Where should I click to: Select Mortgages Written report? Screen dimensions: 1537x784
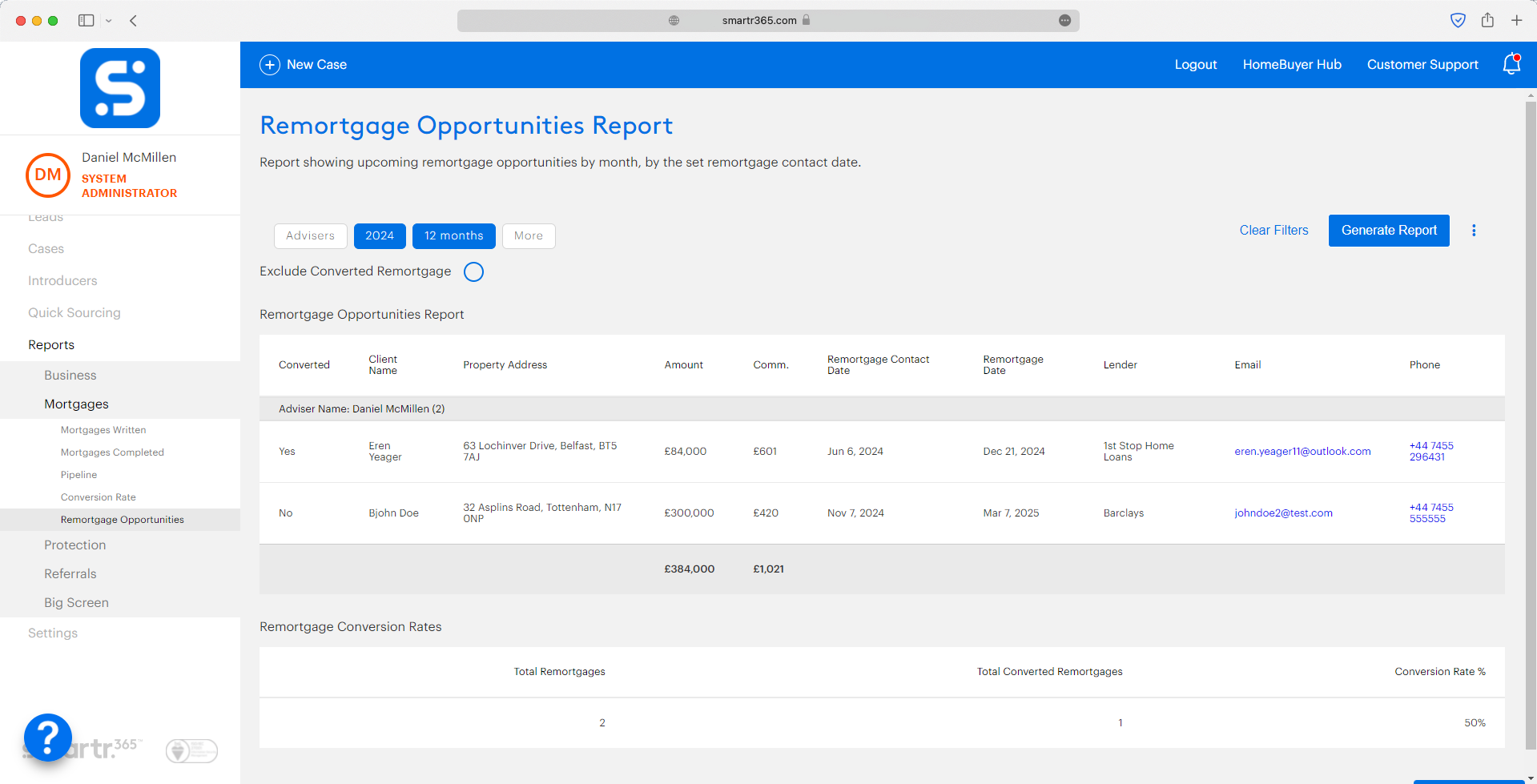(x=103, y=430)
